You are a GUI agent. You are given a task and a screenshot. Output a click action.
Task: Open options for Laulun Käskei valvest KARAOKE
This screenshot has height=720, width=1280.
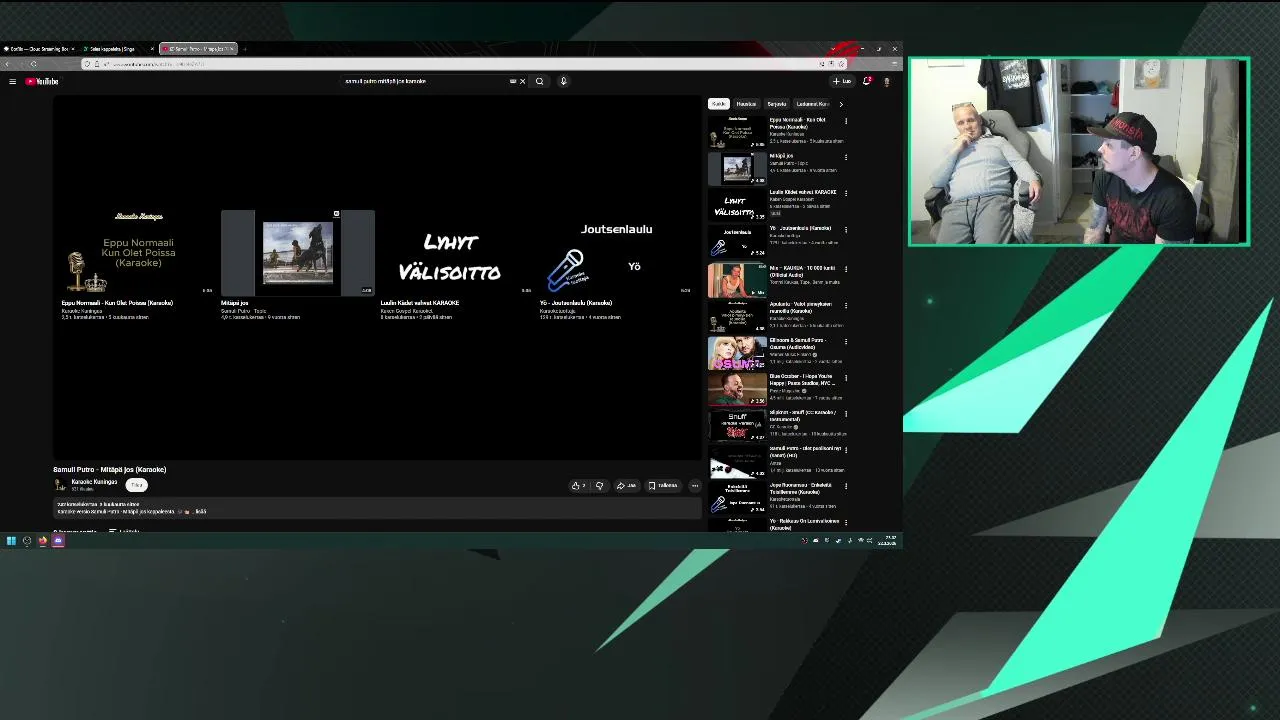pyautogui.click(x=846, y=193)
